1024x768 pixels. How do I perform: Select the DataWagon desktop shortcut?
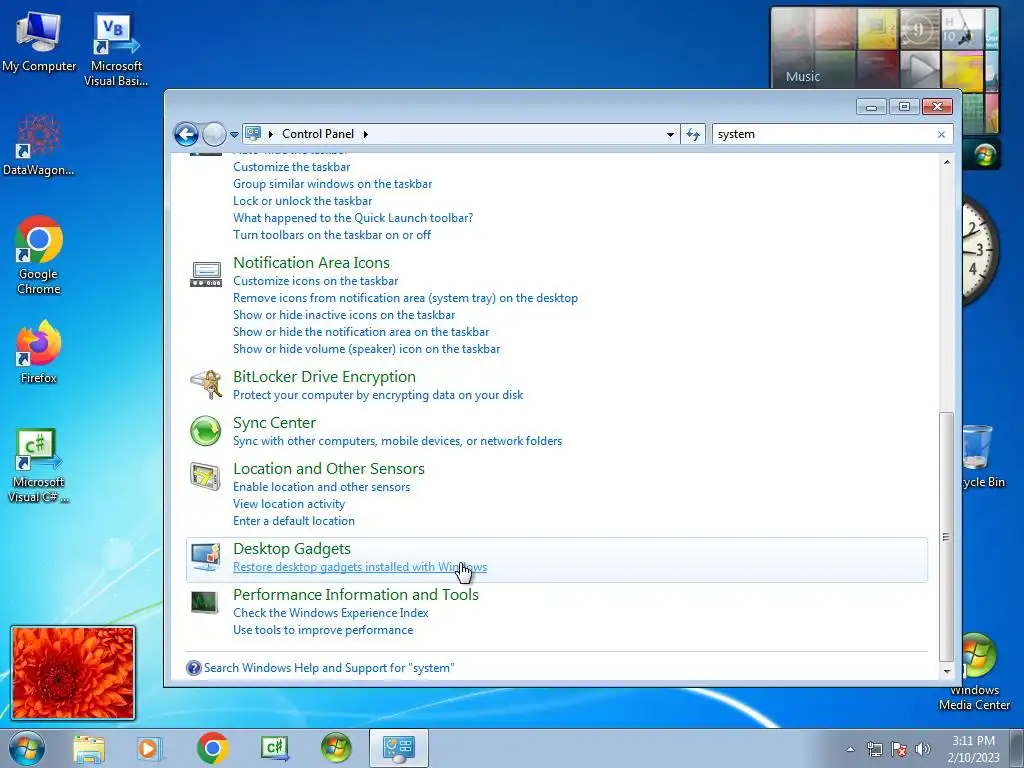[x=39, y=145]
